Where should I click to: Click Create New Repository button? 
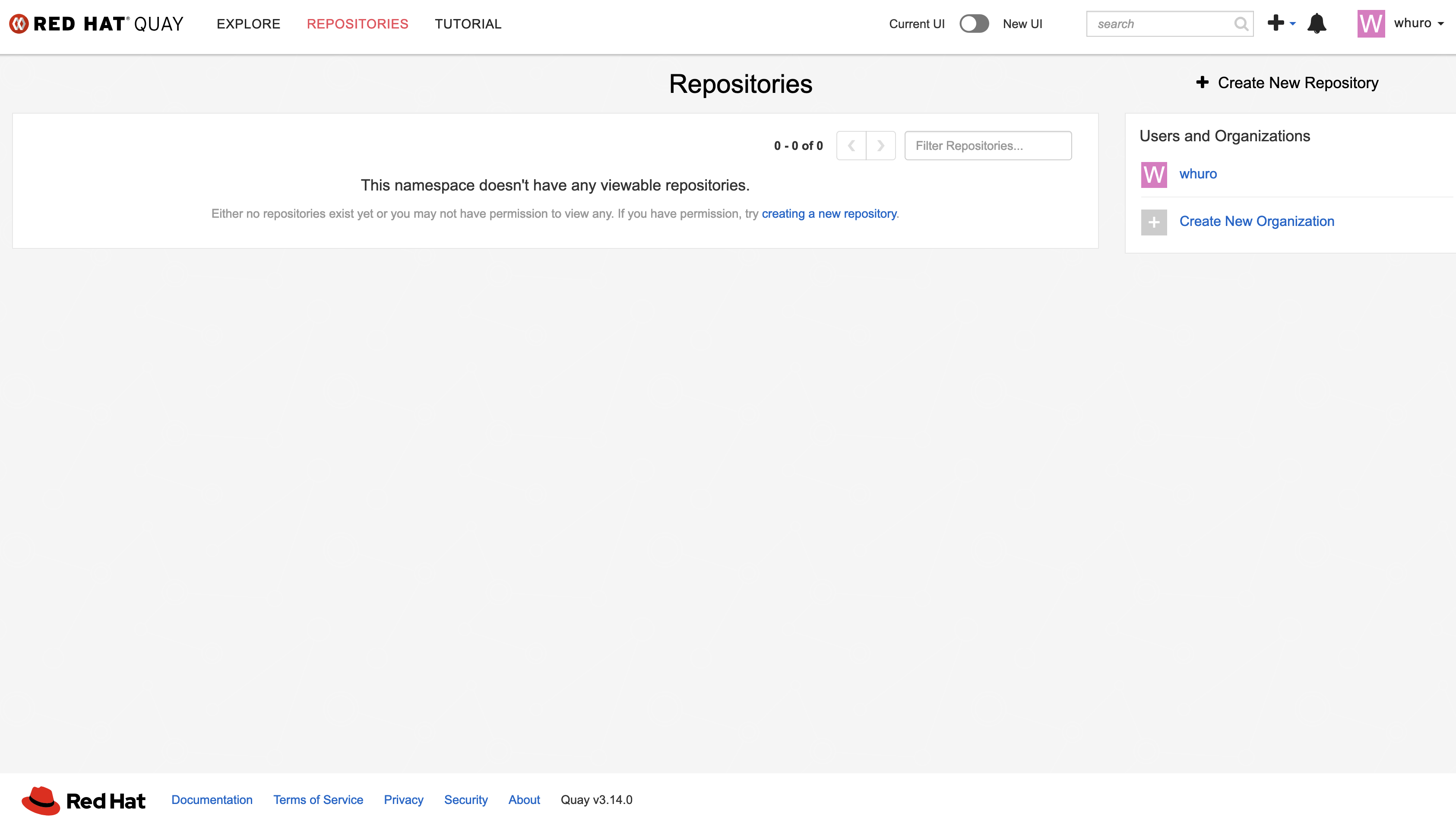(x=1287, y=83)
